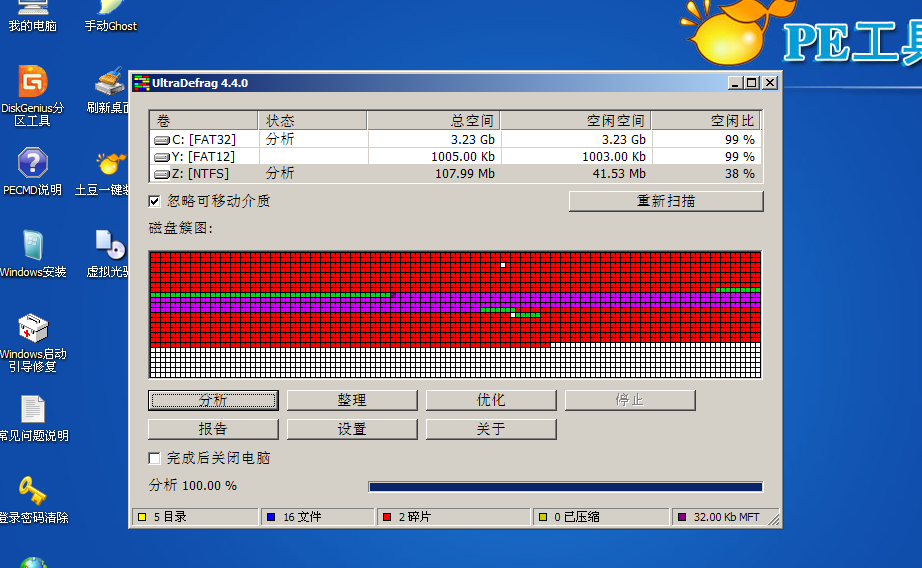Click the 停止 stop button

630,400
